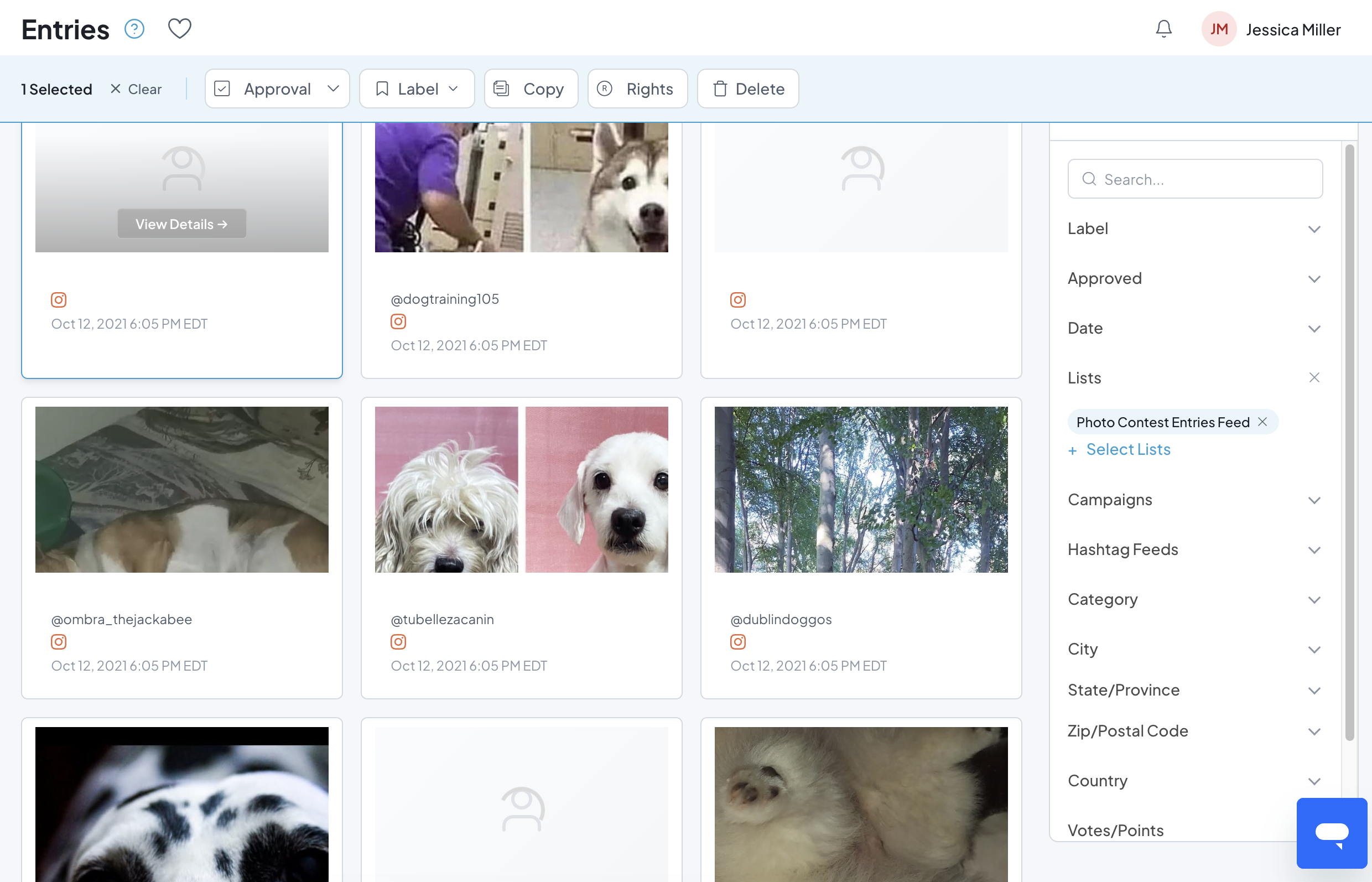Click the Select Lists link
1372x882 pixels.
[x=1120, y=450]
